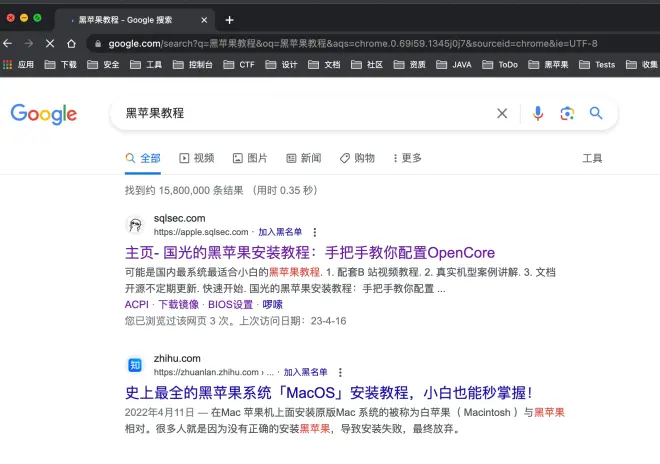
Task: Click the zhihu.com 知 favicon
Action: point(135,365)
